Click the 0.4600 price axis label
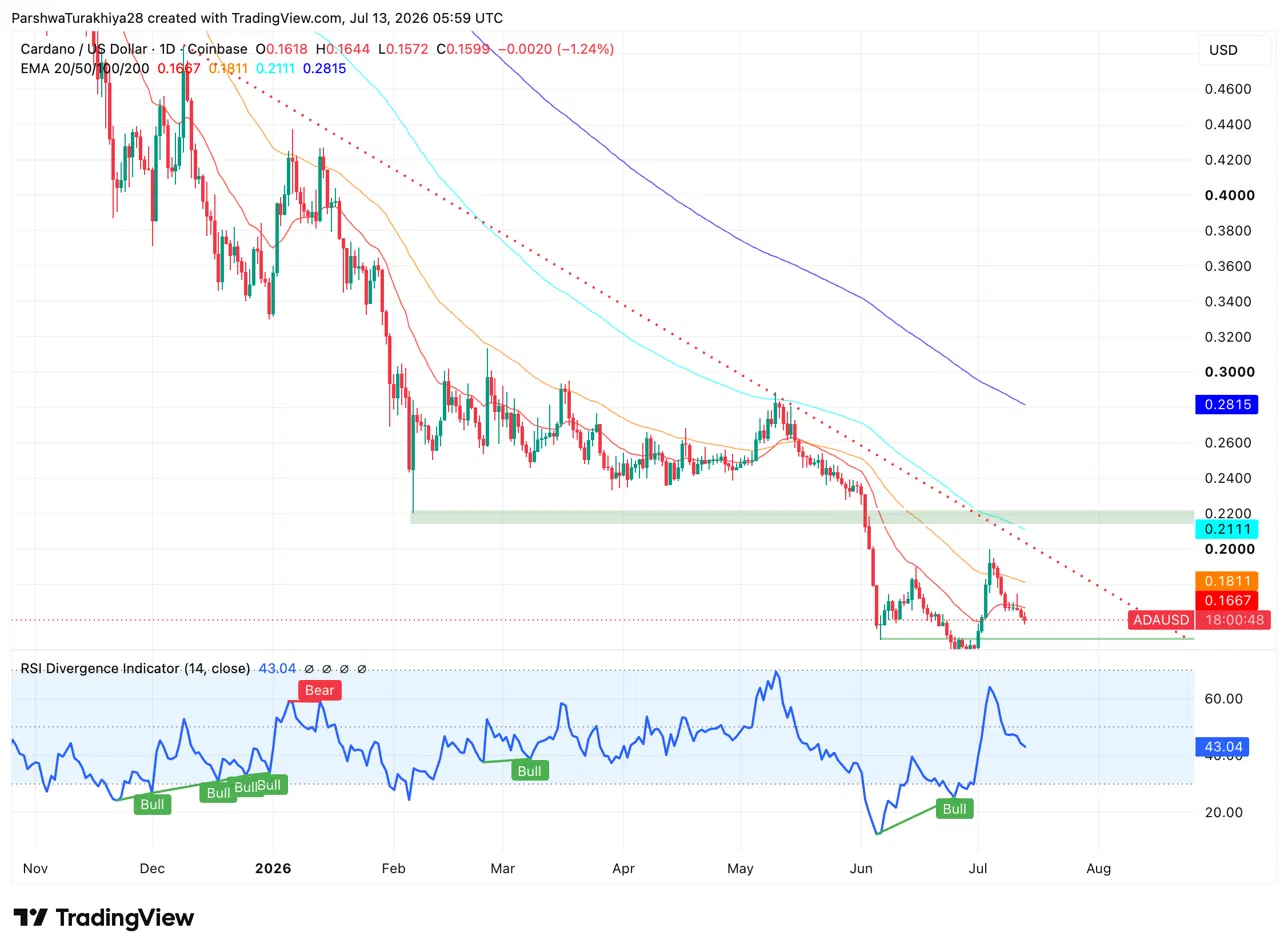Viewport: 1288px width, 952px height. 1230,89
